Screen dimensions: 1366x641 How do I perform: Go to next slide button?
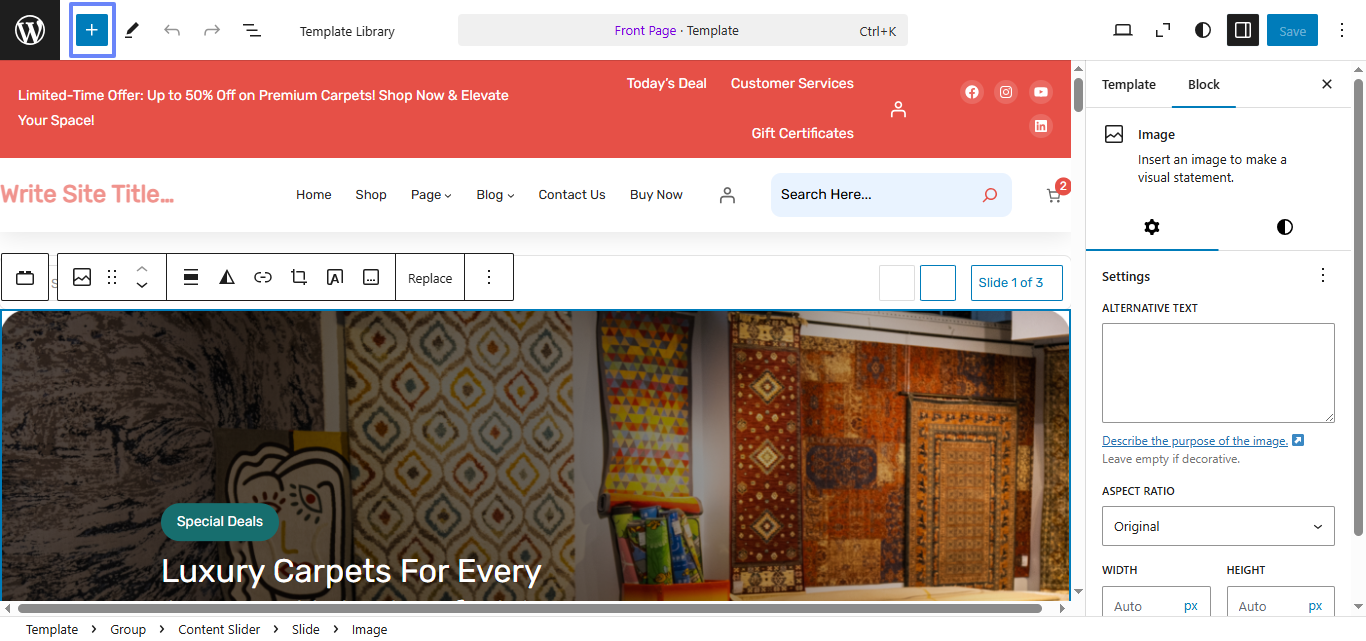click(938, 283)
